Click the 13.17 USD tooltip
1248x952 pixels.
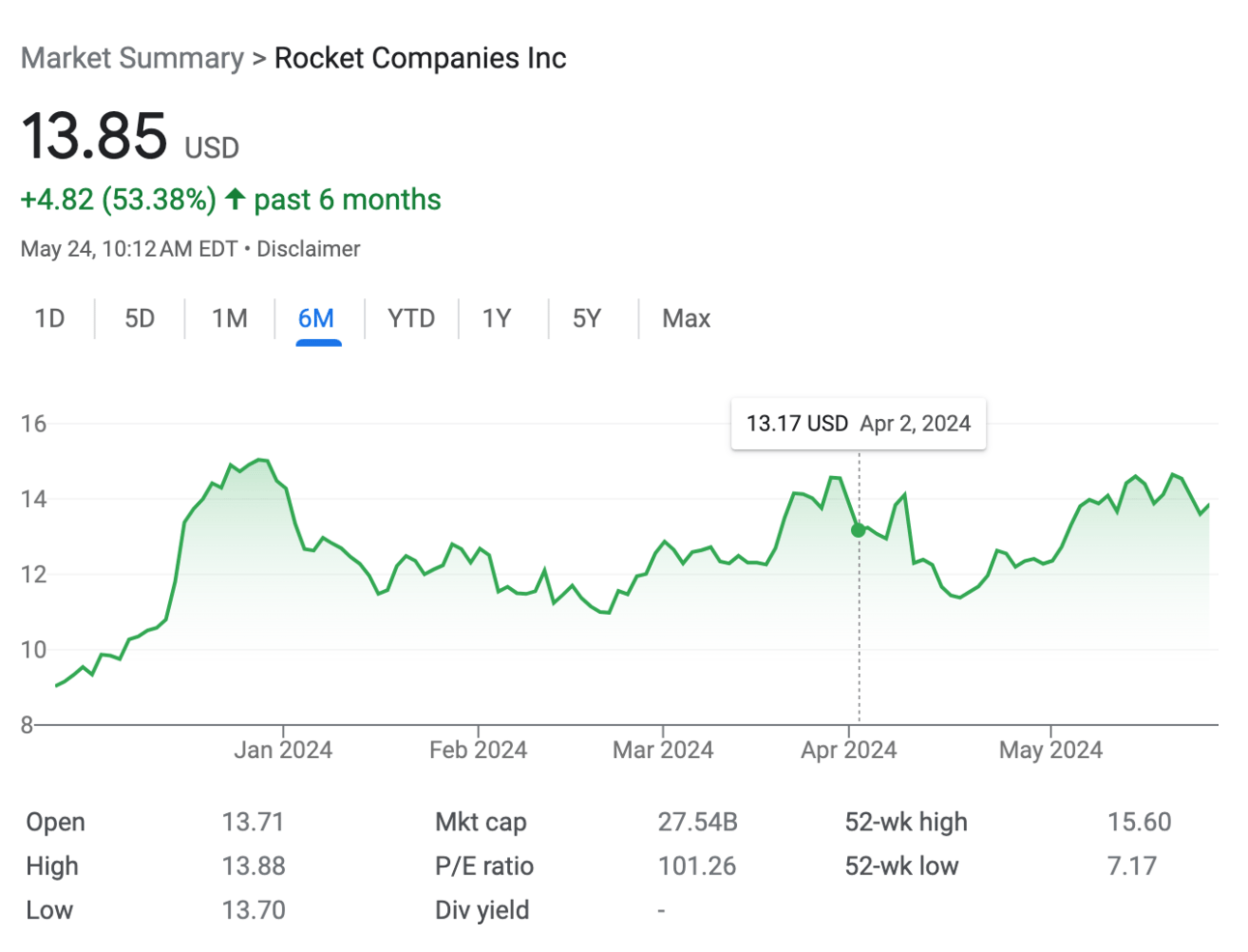click(x=859, y=424)
